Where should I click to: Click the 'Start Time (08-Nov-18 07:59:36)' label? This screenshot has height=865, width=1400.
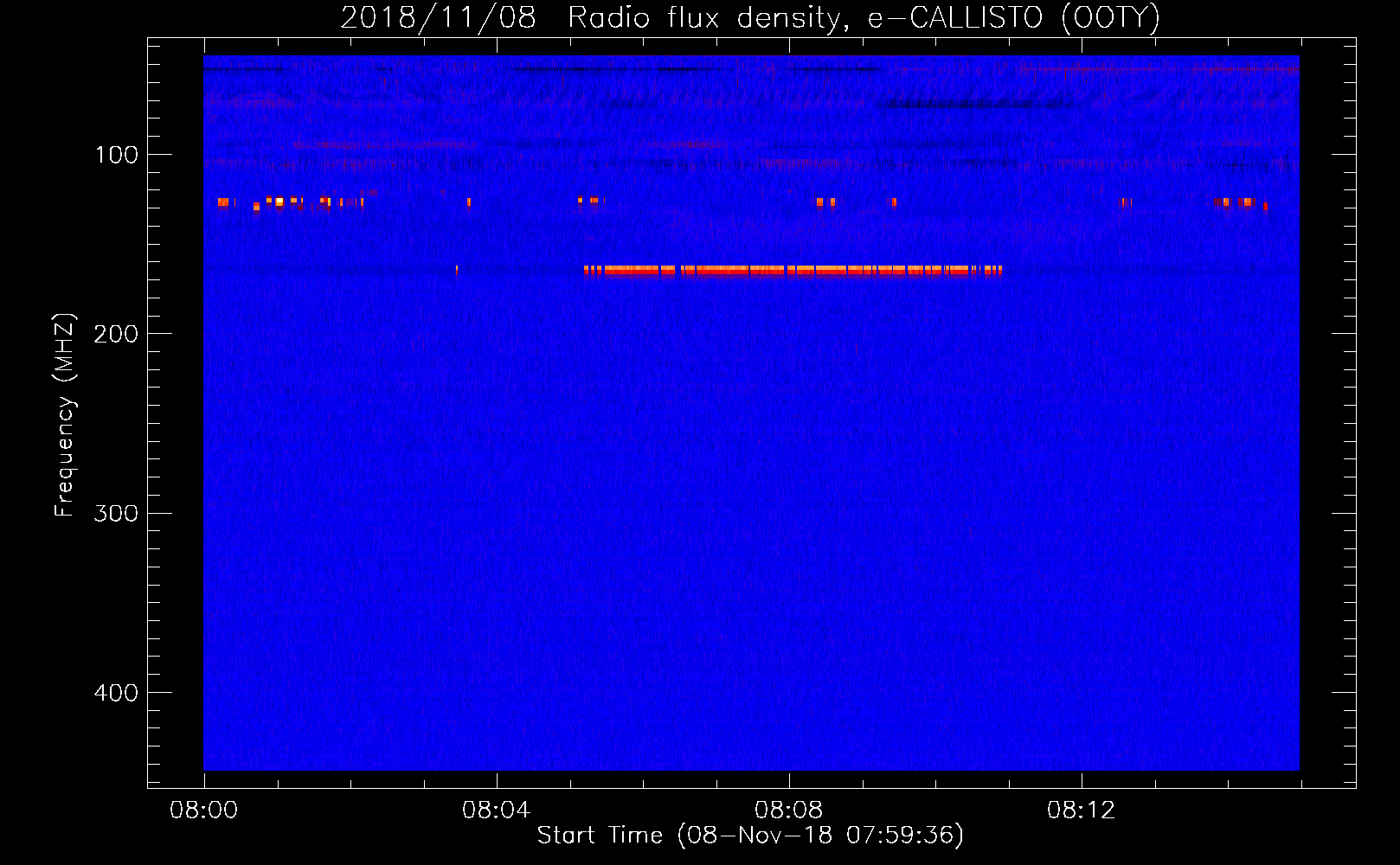pos(750,836)
